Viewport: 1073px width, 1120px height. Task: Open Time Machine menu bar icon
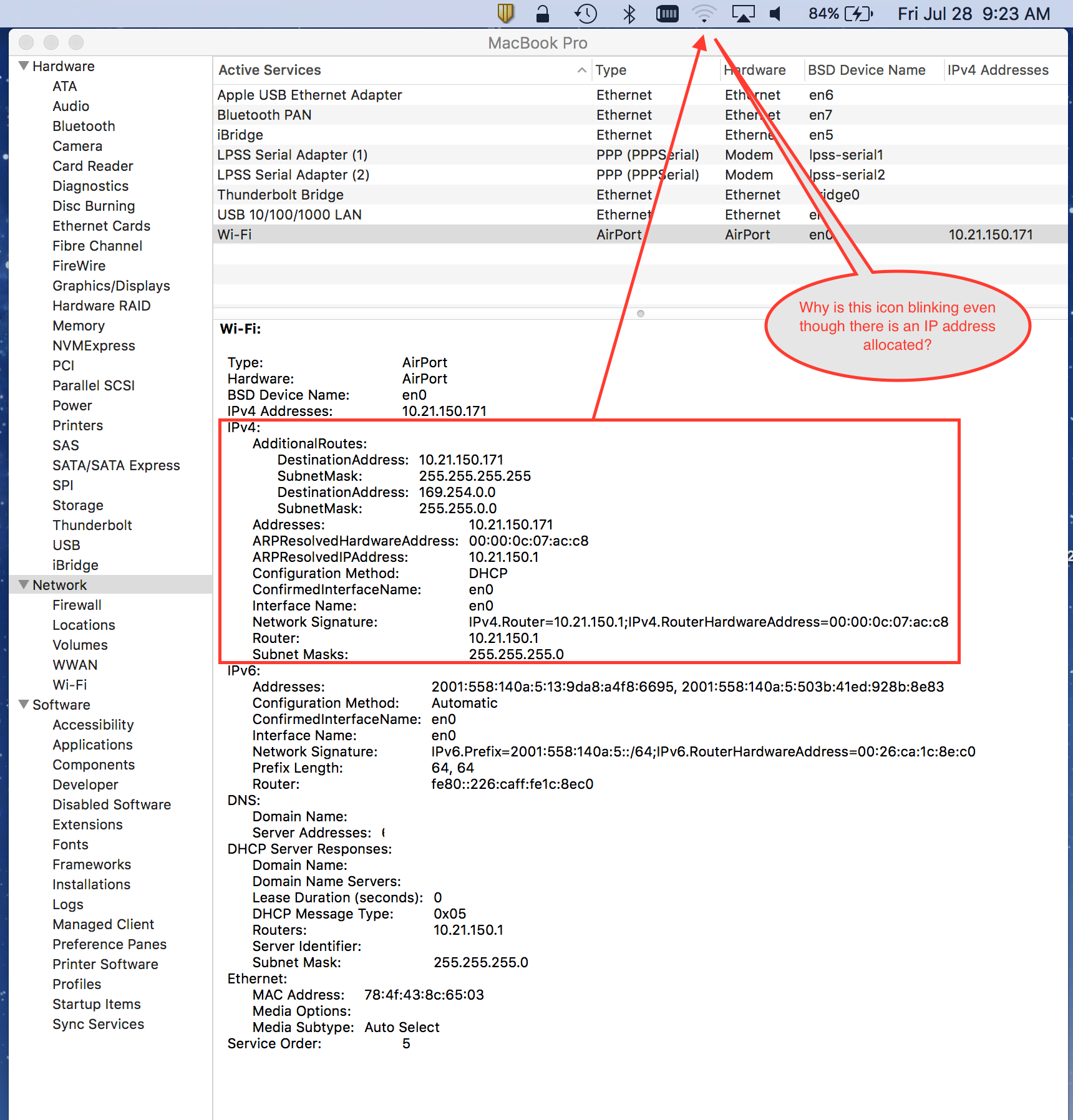point(586,14)
